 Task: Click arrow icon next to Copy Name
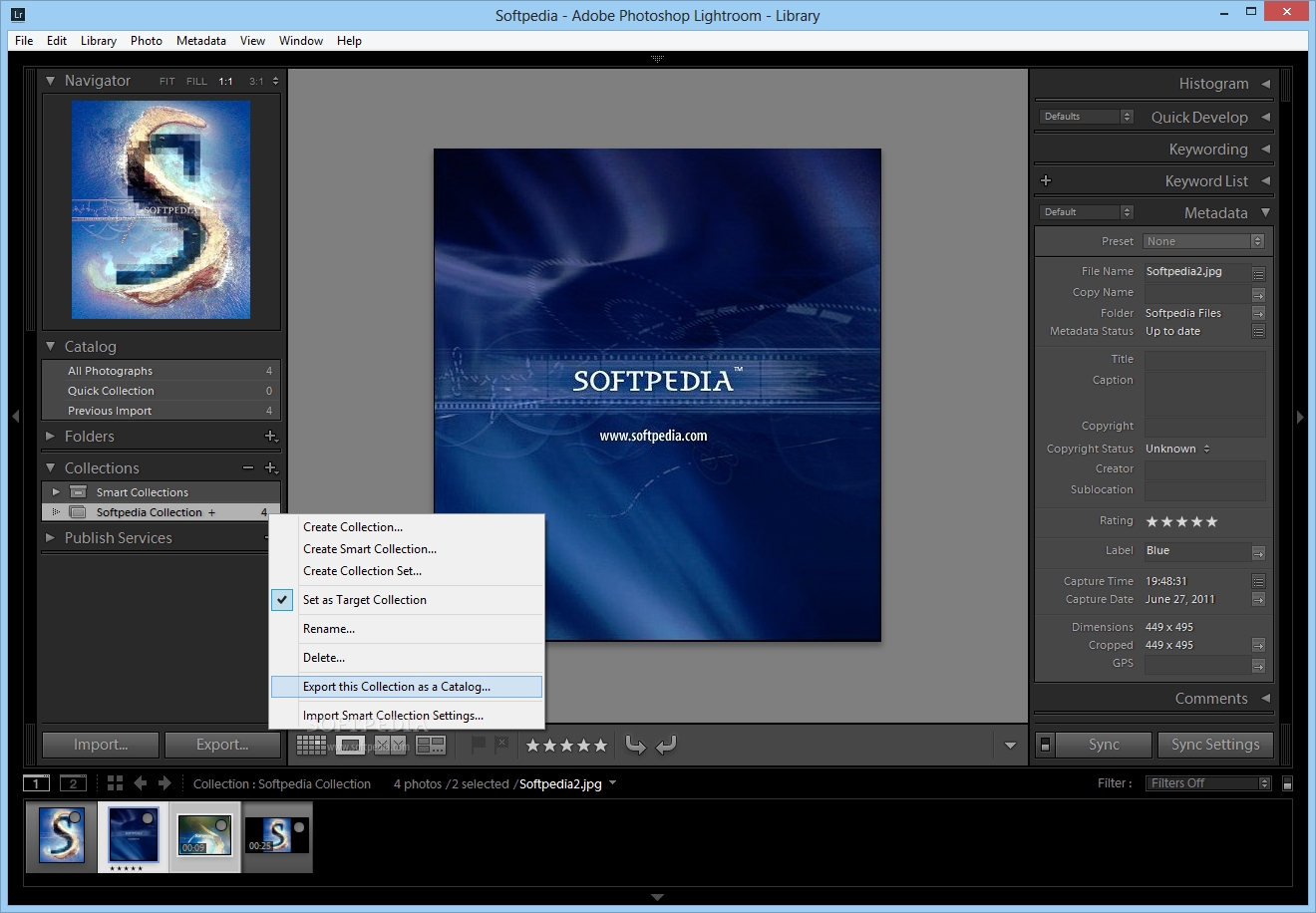pos(1258,295)
